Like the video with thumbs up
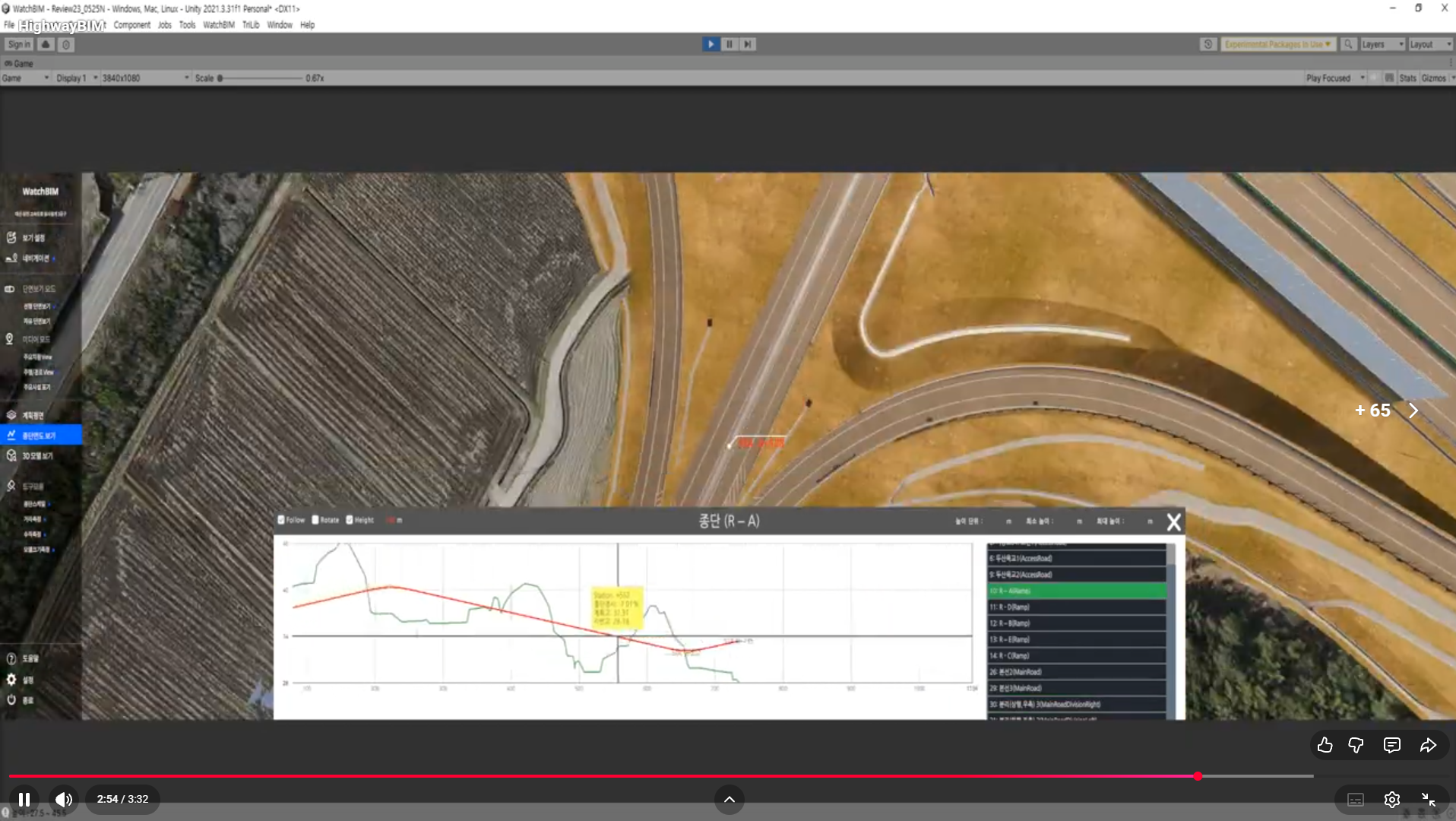This screenshot has height=821, width=1456. [x=1325, y=745]
